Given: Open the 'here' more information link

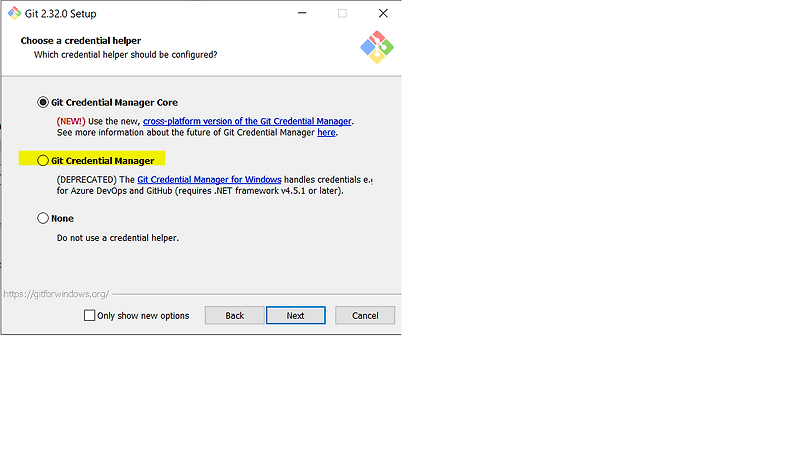Looking at the screenshot, I should click(x=327, y=132).
